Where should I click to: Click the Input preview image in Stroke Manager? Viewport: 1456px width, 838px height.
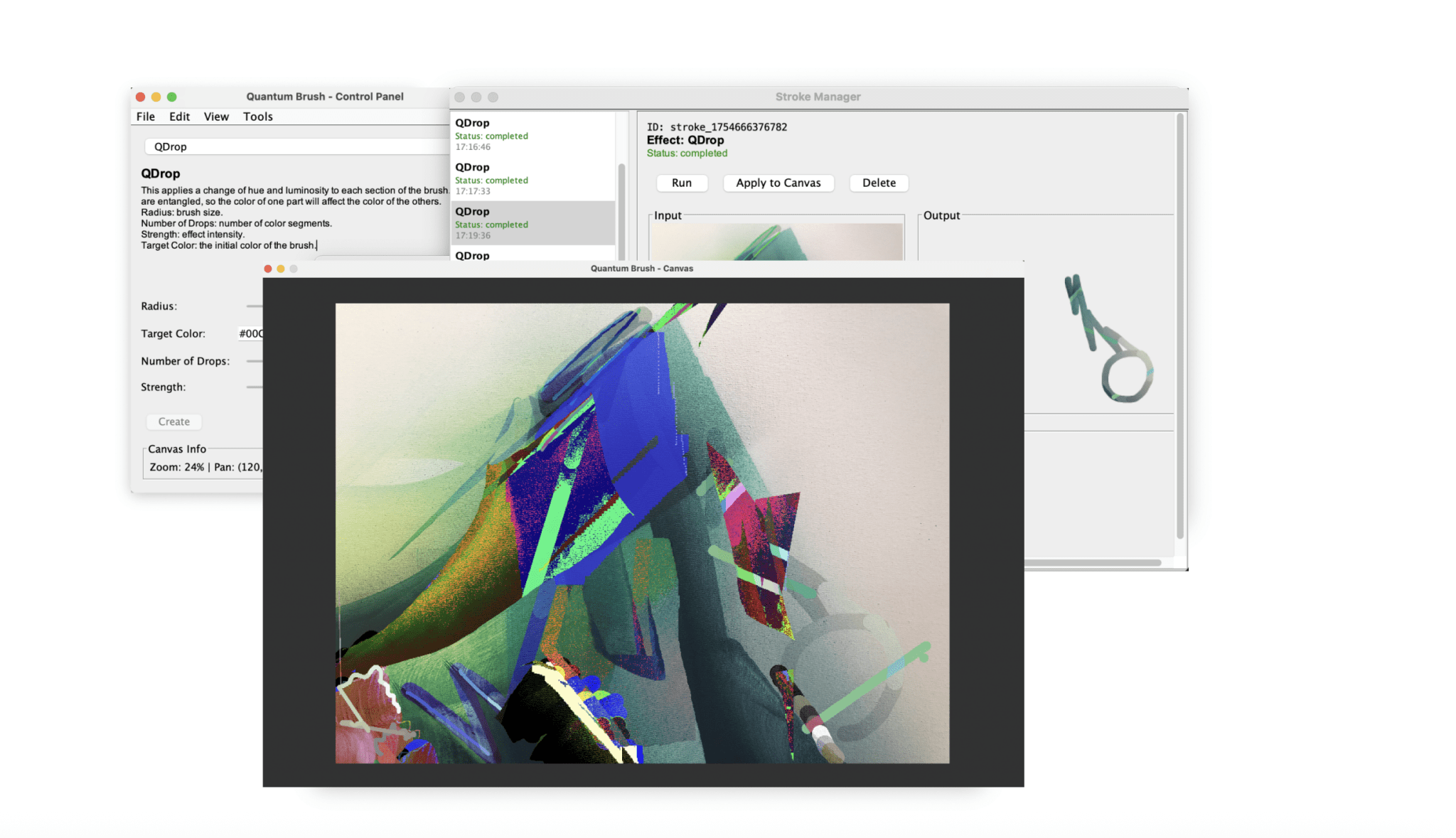[x=776, y=242]
